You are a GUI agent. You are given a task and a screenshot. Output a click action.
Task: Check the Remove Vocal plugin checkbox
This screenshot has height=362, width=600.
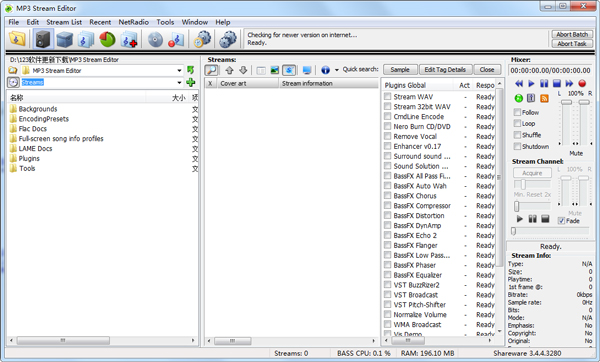pyautogui.click(x=388, y=136)
